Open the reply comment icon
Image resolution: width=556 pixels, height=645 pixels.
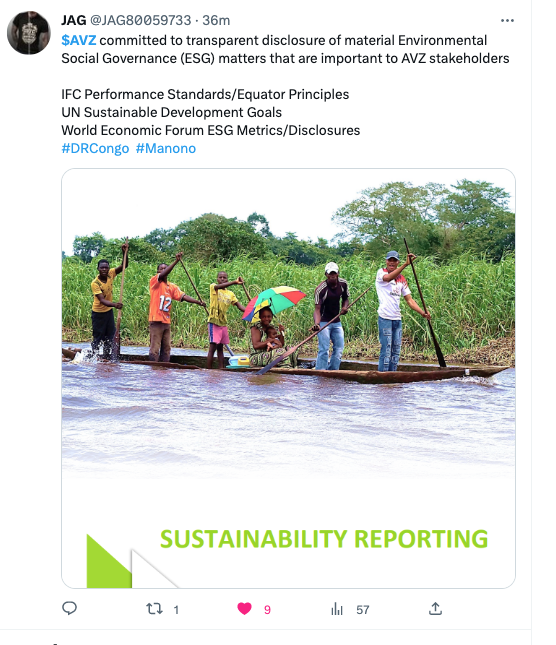[70, 608]
